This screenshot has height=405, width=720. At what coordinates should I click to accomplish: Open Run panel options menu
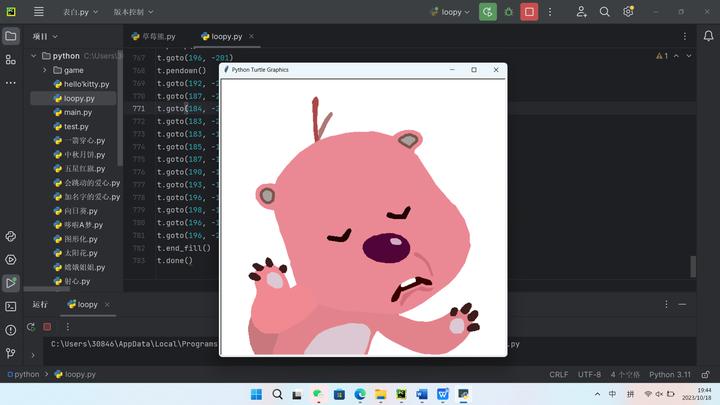point(666,304)
